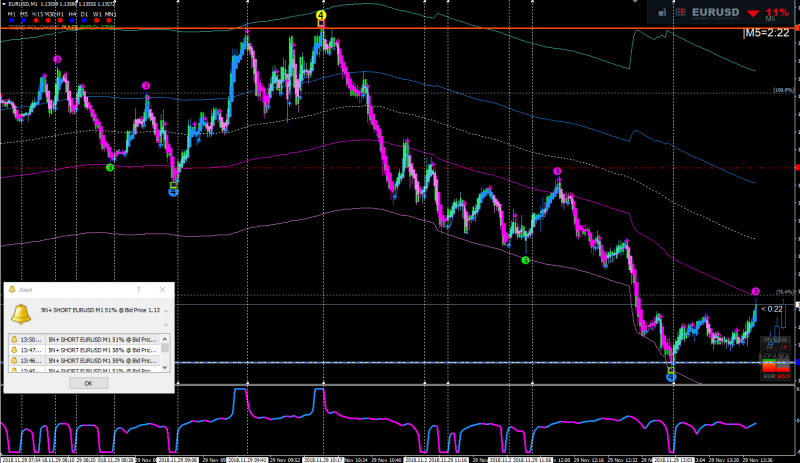Click the H1 timeframe red dot
Screen dimensions: 800x463
point(60,20)
